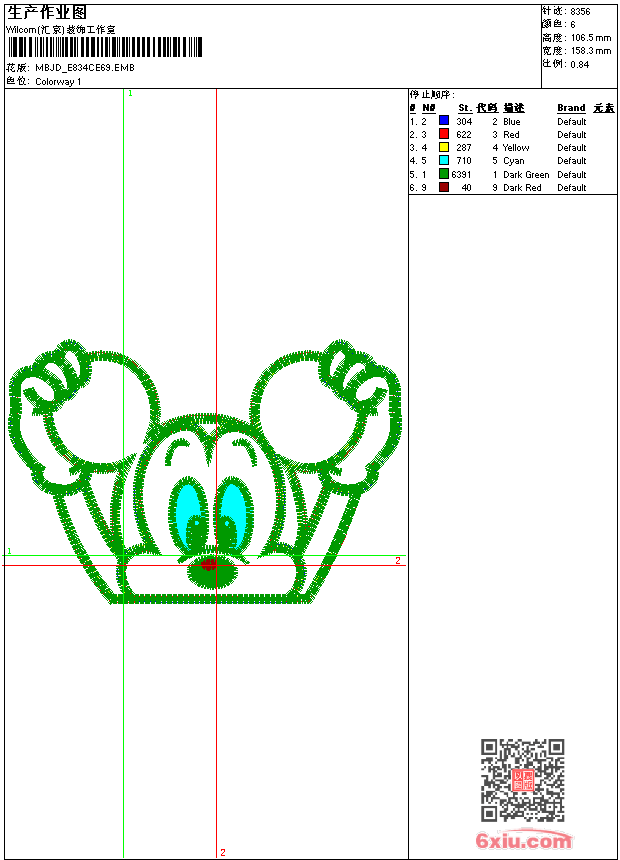620x860 pixels.
Task: Click the green '1' label atop the vertical guide
Action: (130, 94)
